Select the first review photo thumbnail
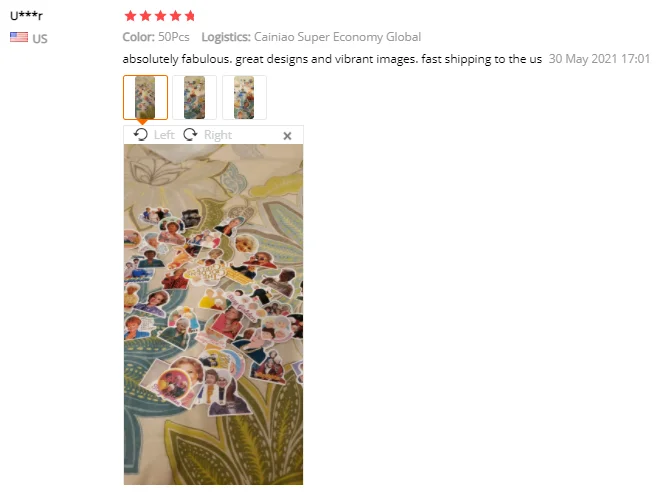The image size is (666, 493). pyautogui.click(x=145, y=97)
